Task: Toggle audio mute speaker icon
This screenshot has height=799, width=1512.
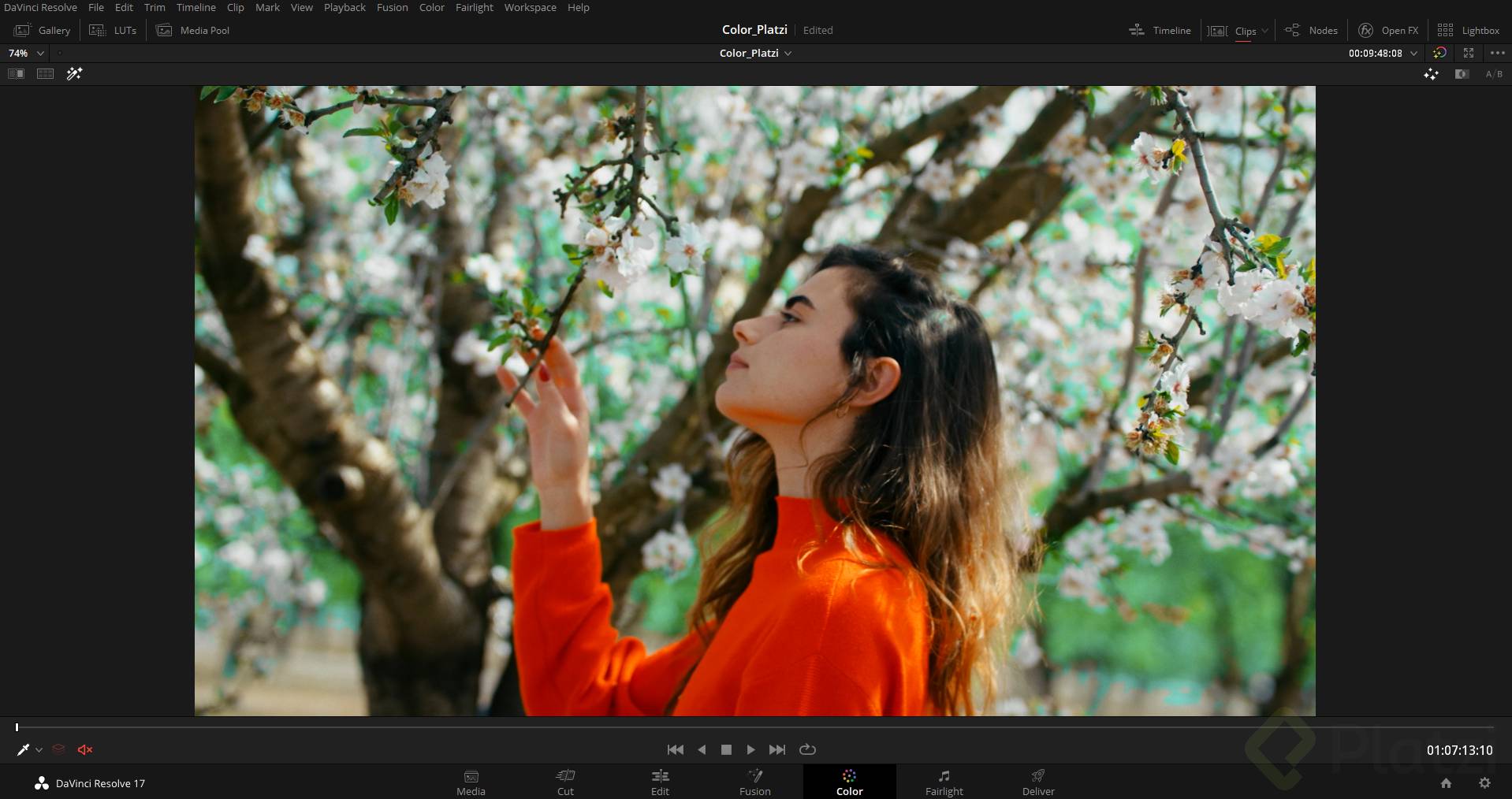Action: tap(85, 749)
